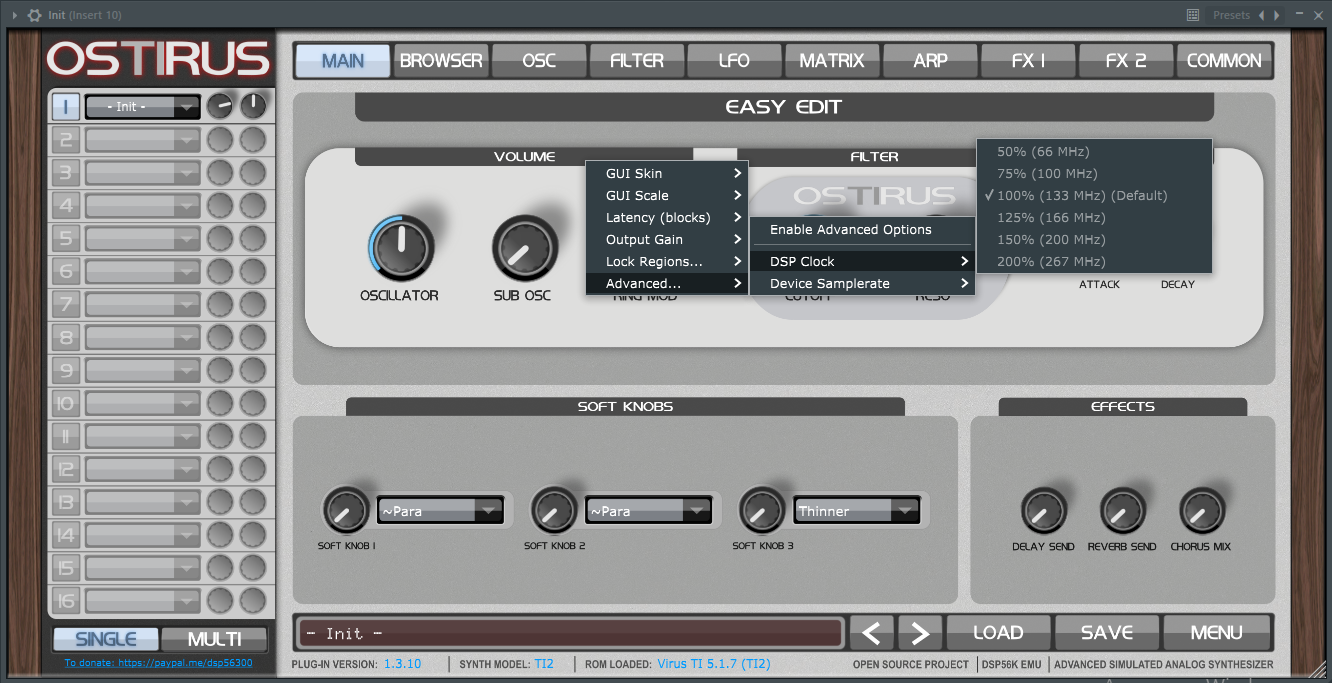Open the Soft Knob 2 '~Para' dropdown
This screenshot has height=683, width=1332.
648,511
